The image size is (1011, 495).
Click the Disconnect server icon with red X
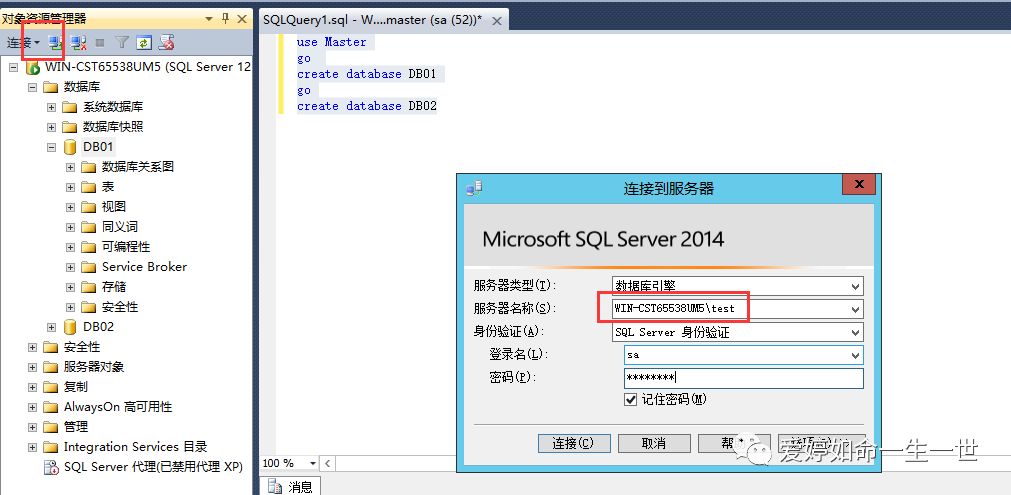click(79, 43)
